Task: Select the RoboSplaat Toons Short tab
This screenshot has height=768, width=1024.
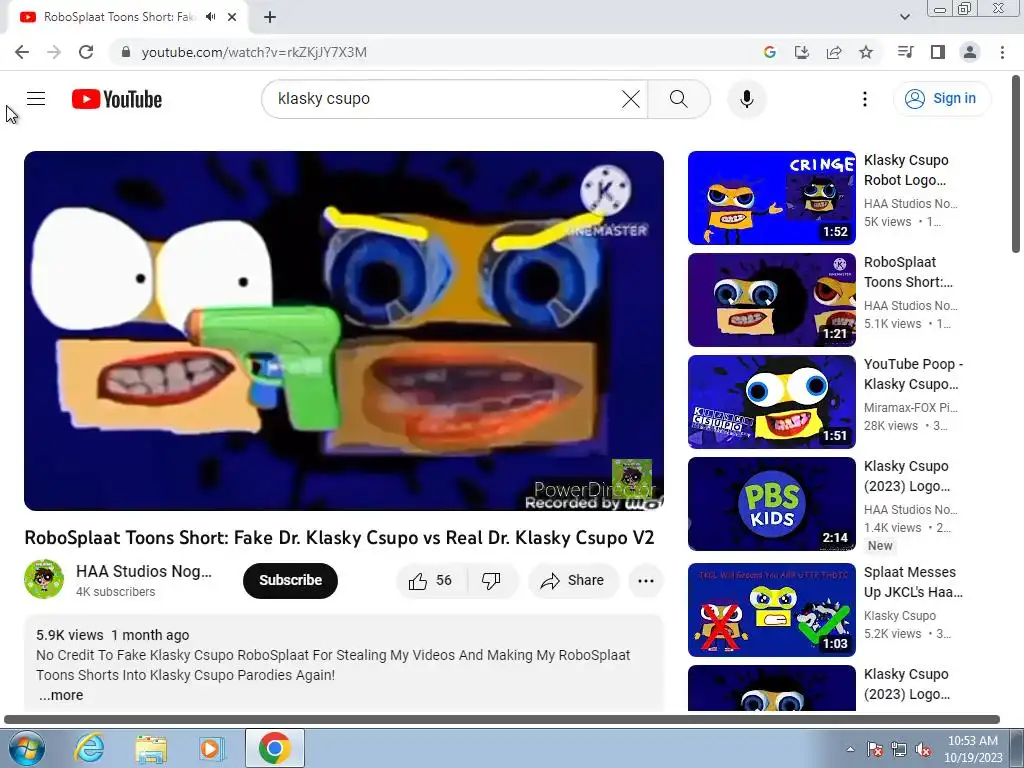Action: 119,17
